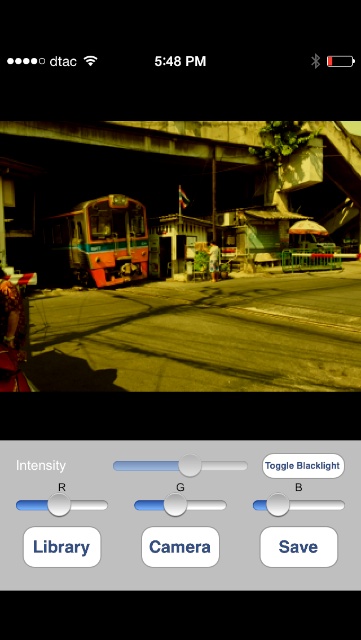Save the edited photo

click(x=299, y=547)
